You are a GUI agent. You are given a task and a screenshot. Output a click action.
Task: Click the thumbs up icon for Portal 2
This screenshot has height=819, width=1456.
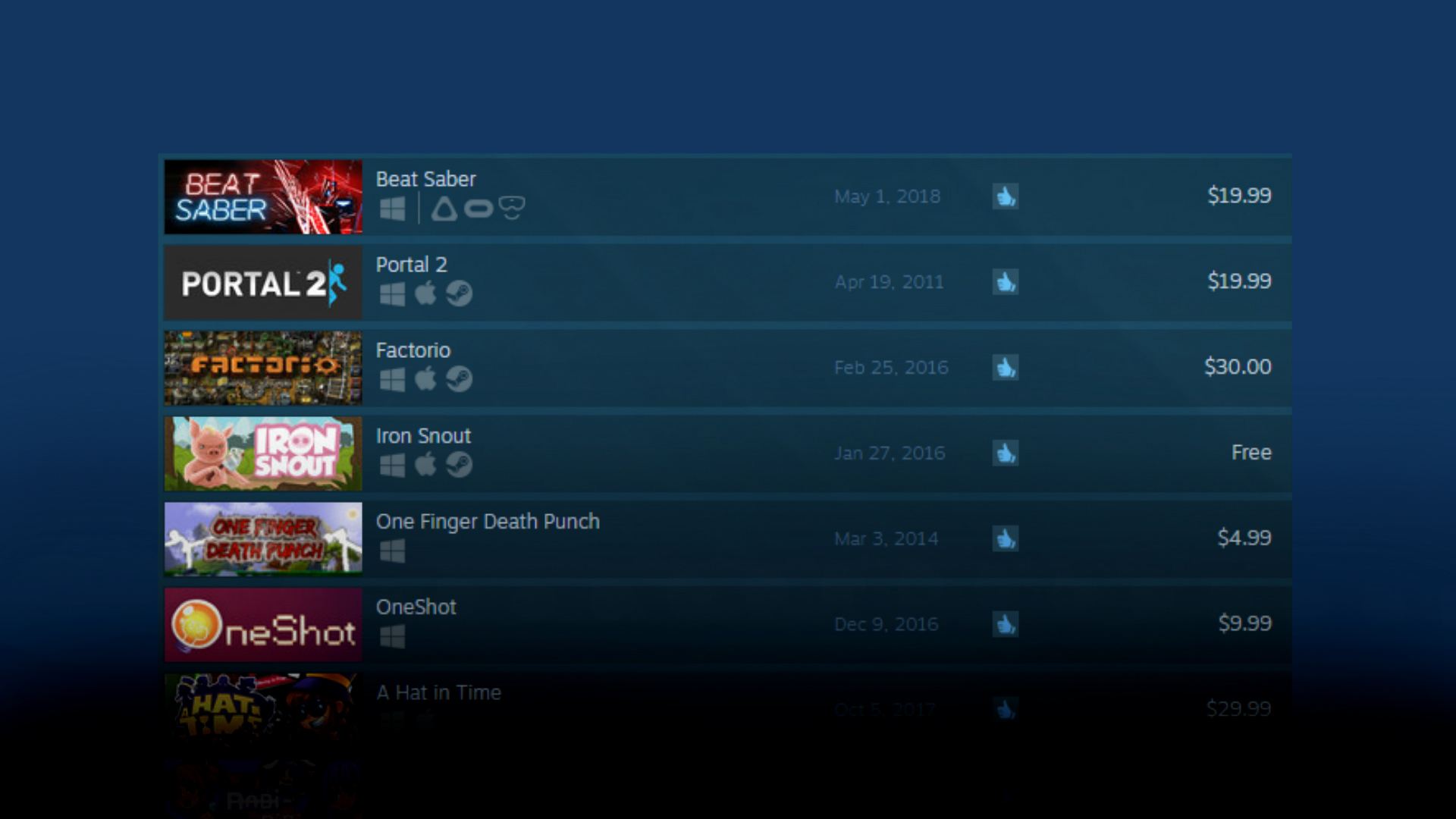pyautogui.click(x=1005, y=281)
